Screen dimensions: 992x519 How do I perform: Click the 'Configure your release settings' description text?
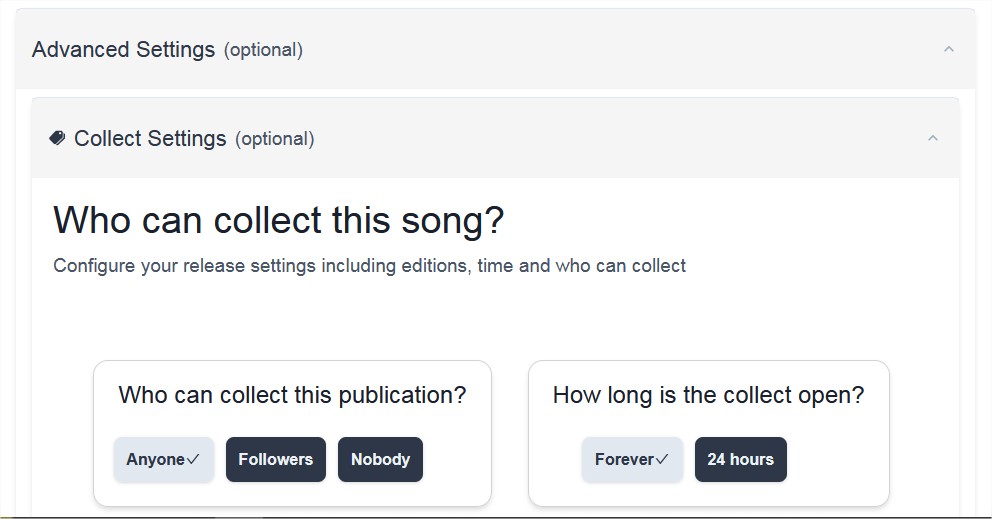point(369,266)
